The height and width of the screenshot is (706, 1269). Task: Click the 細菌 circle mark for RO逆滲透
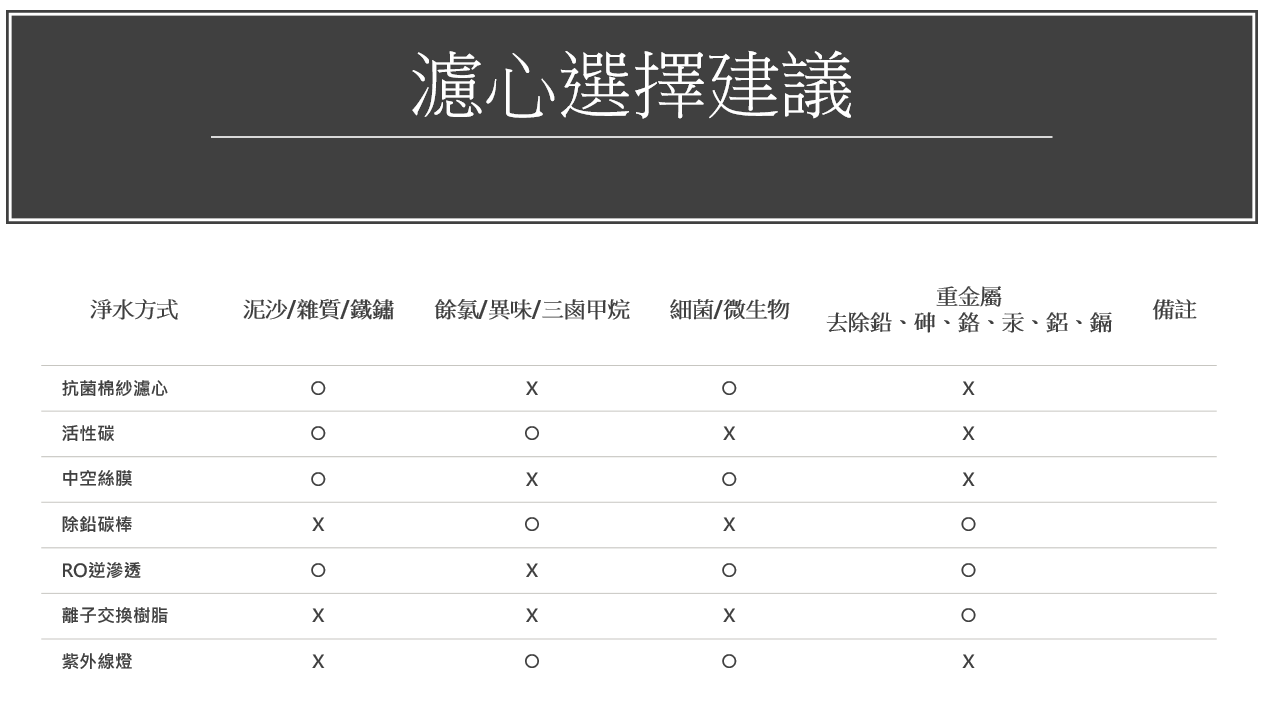point(729,570)
